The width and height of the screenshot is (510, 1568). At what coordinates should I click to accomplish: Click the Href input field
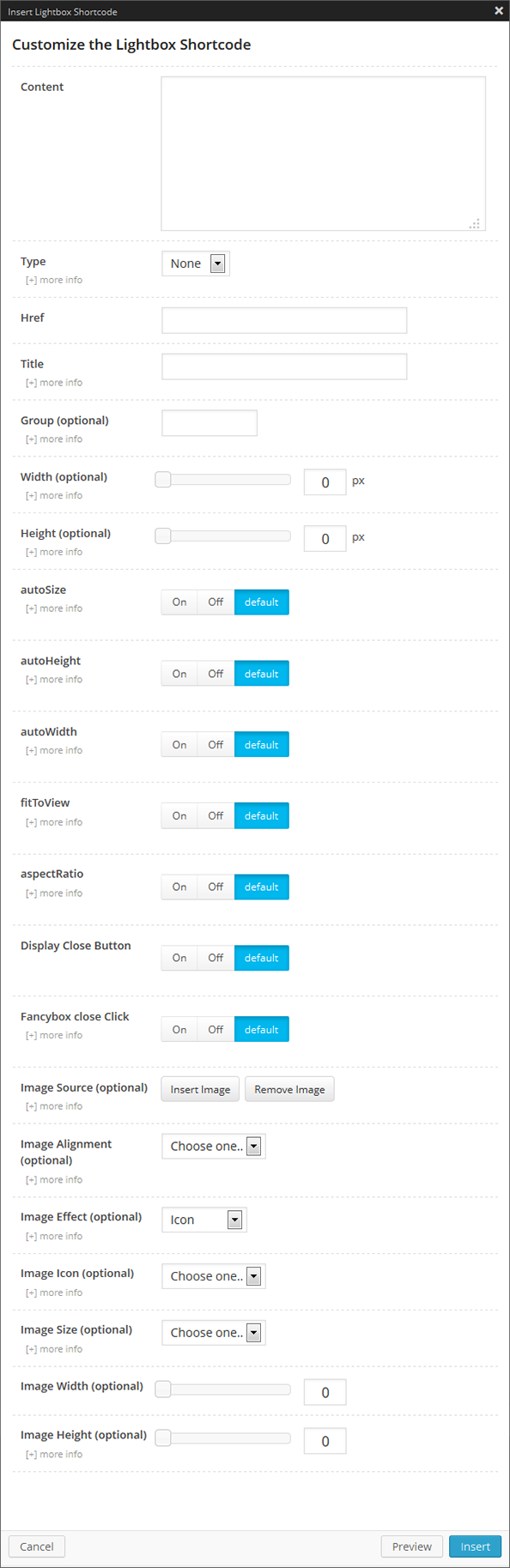point(283,320)
